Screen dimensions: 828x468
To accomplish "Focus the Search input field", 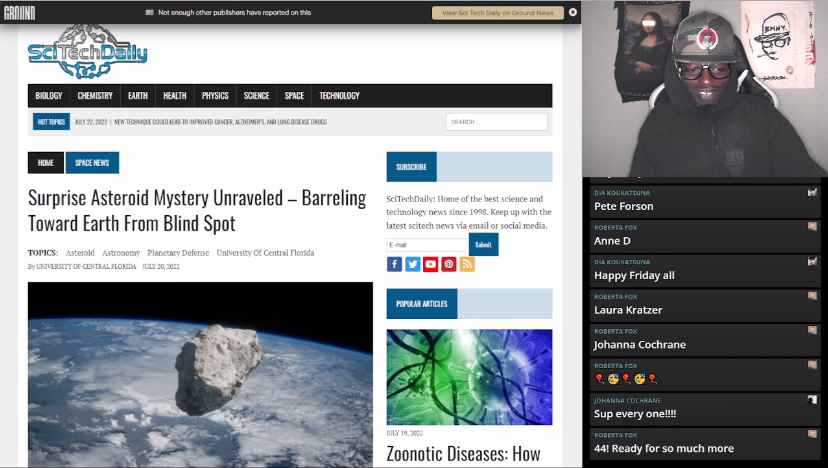I will (x=496, y=122).
